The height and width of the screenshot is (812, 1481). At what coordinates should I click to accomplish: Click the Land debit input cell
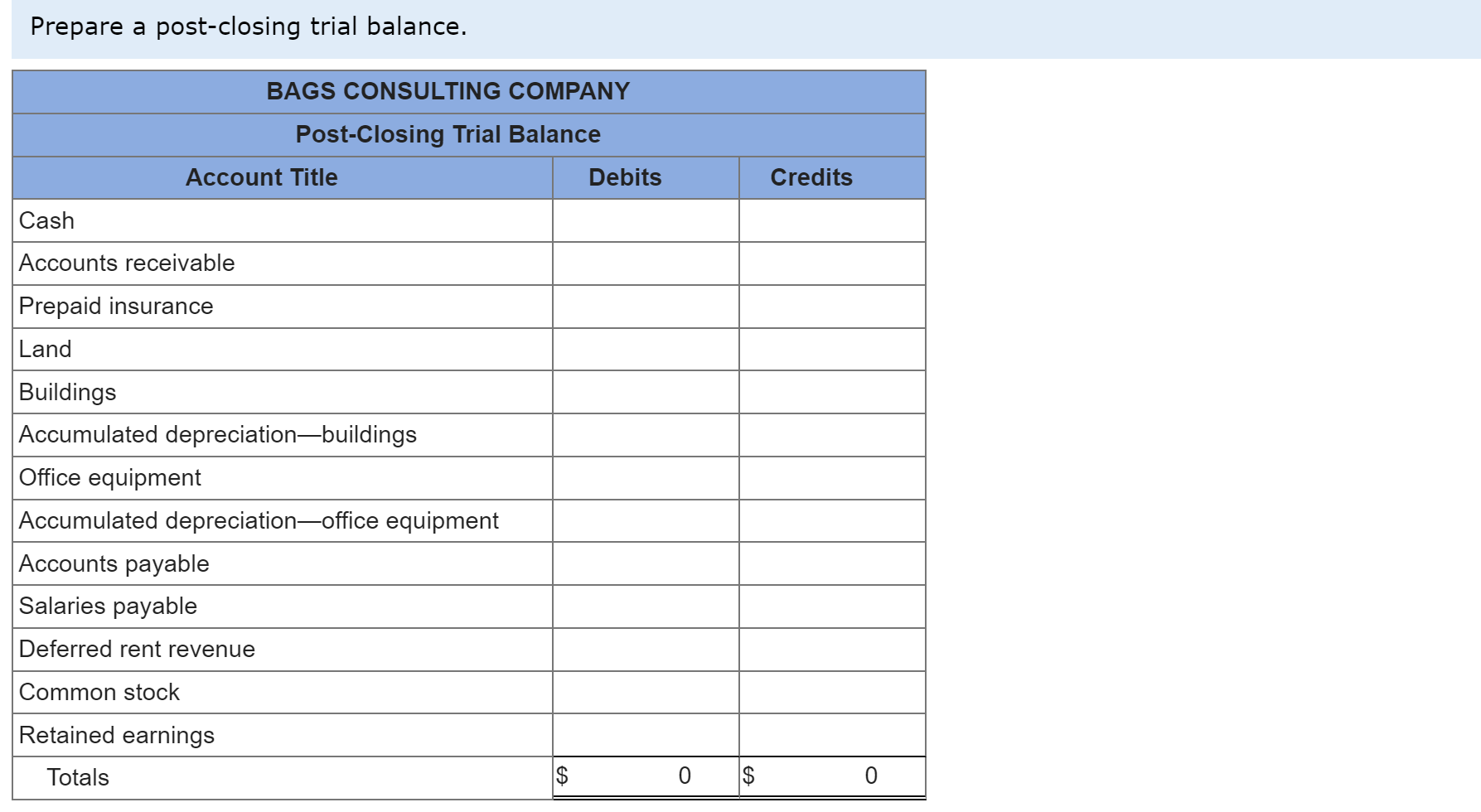point(645,349)
